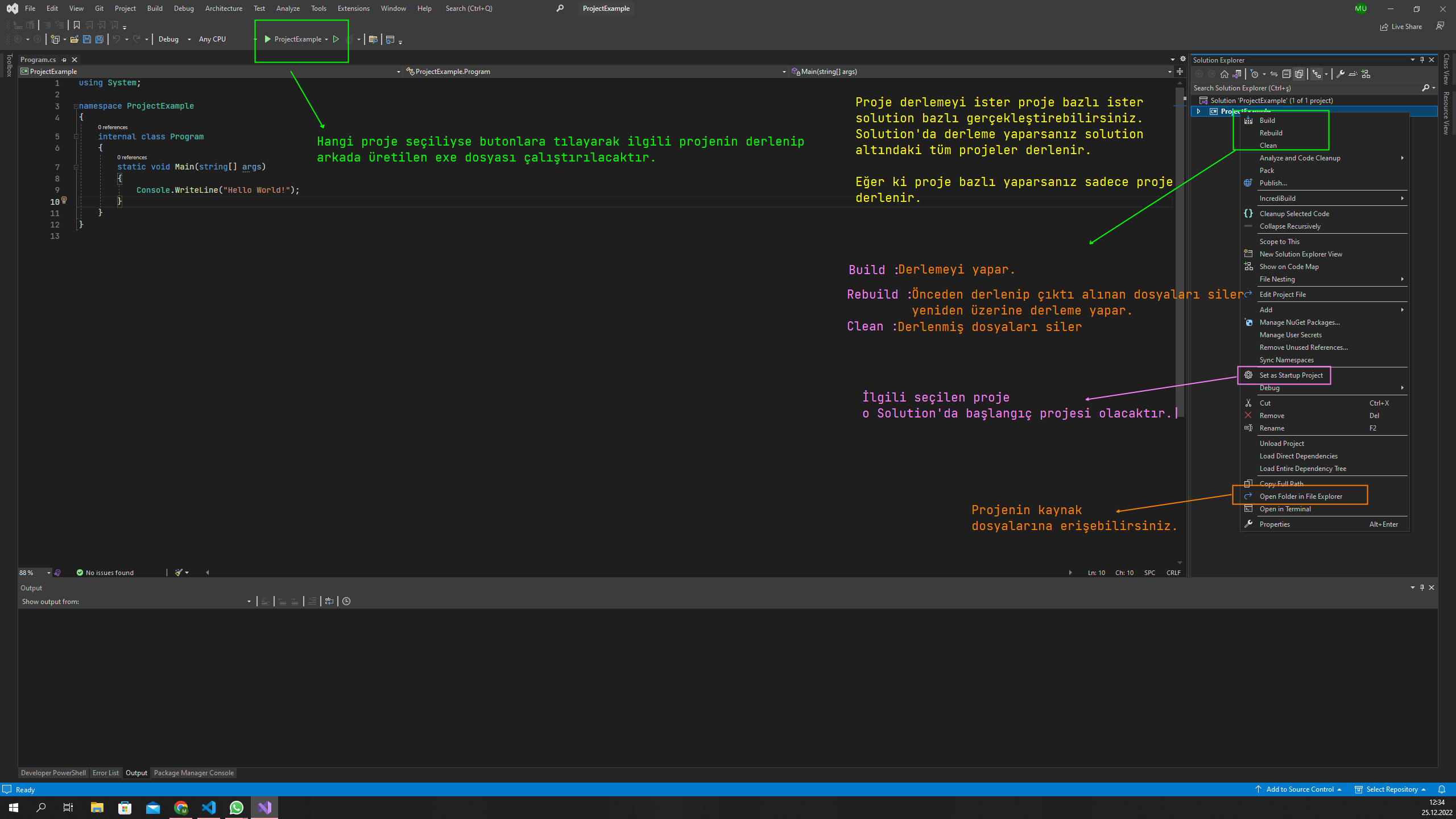Open the ProjectExample startup item dropdown arrow

(326, 39)
